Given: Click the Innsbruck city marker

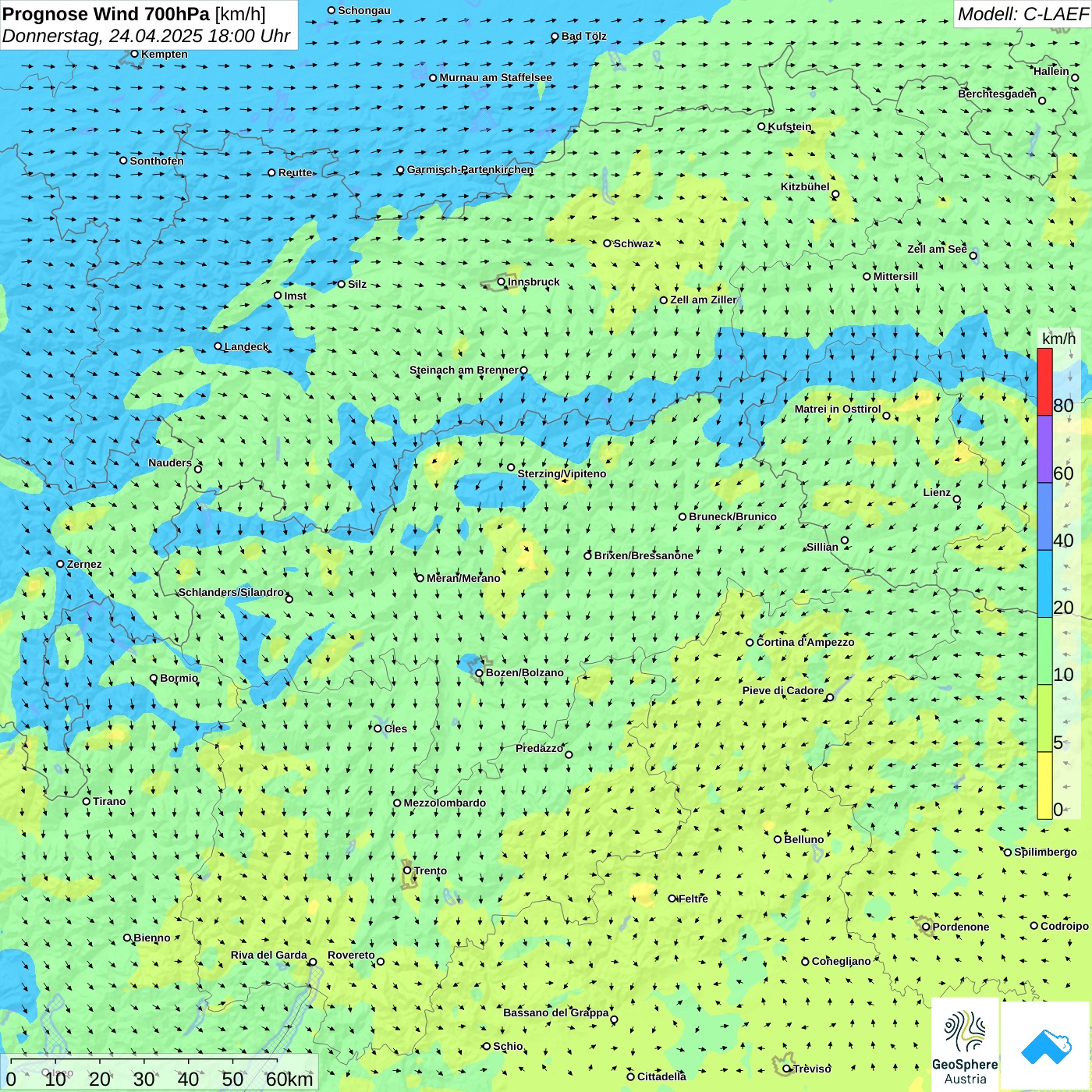Looking at the screenshot, I should coord(502,282).
